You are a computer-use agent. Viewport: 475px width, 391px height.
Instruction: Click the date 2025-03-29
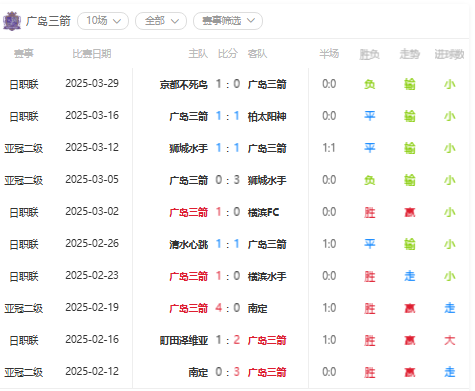(92, 83)
